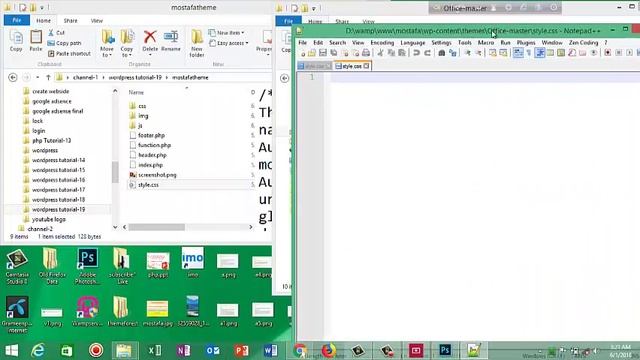Expand breadcrumb chevron after wordpress tutorial-19
The height and width of the screenshot is (360, 640).
[167, 77]
